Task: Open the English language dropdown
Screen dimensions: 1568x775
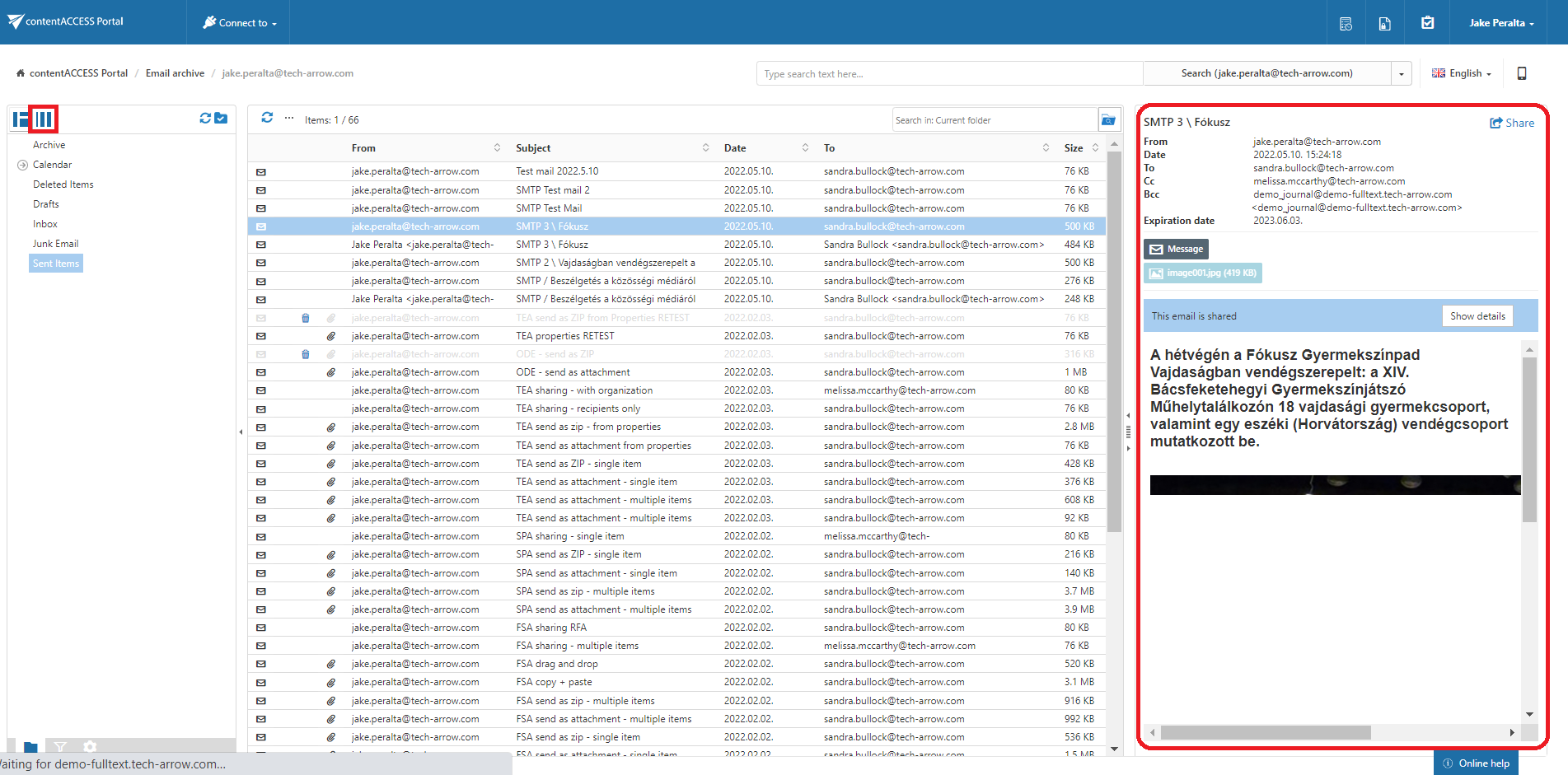Action: [x=1462, y=73]
